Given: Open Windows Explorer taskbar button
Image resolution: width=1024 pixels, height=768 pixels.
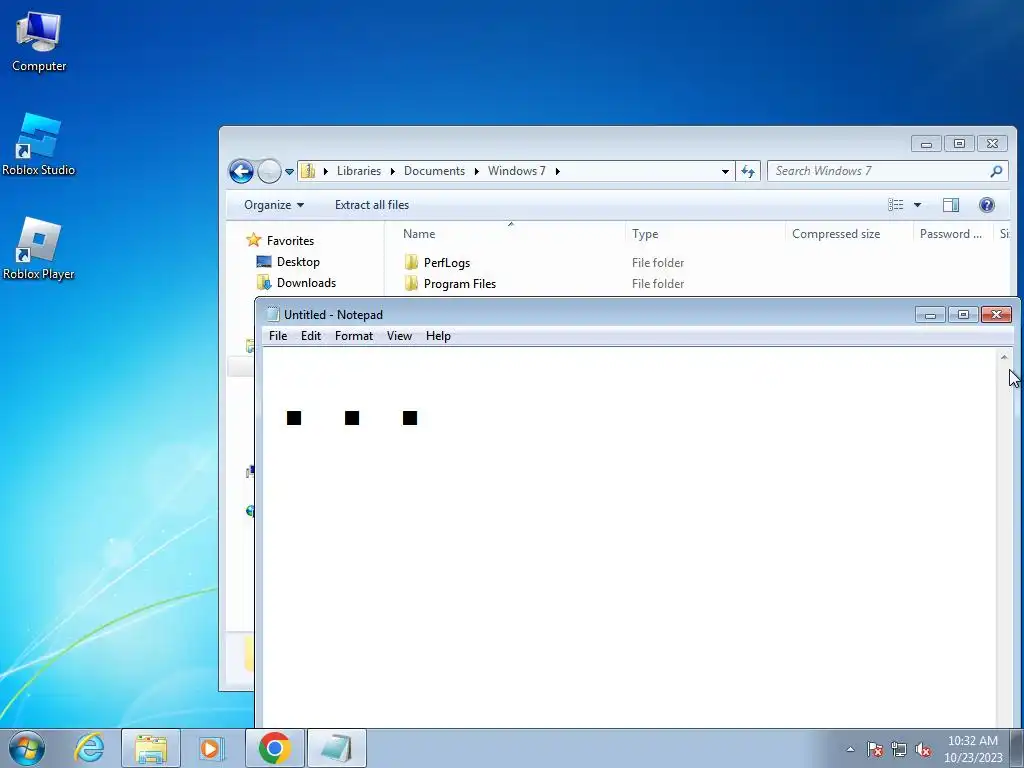Looking at the screenshot, I should coord(151,748).
